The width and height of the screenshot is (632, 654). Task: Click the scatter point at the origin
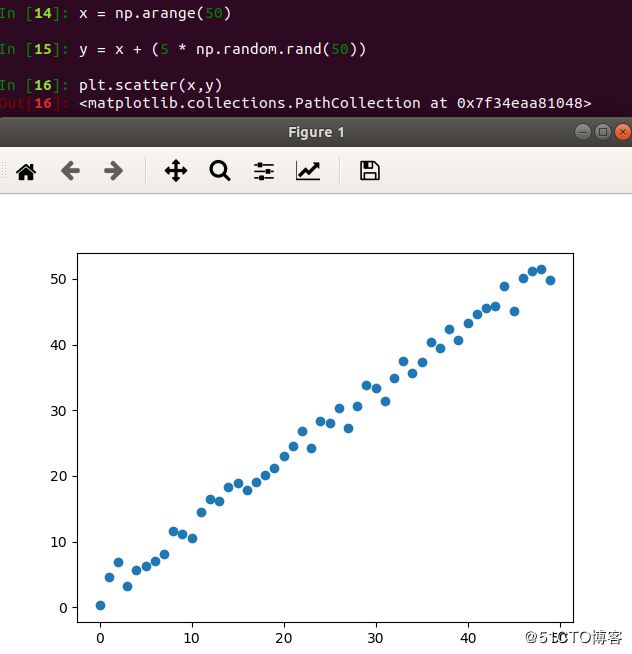tap(100, 605)
